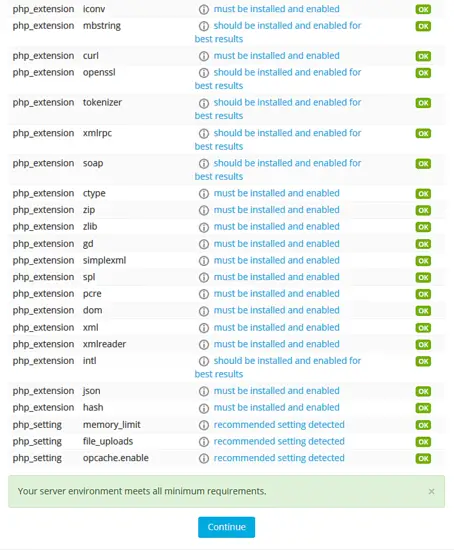
Task: Open file_uploads recommended setting detected link
Action: point(279,441)
